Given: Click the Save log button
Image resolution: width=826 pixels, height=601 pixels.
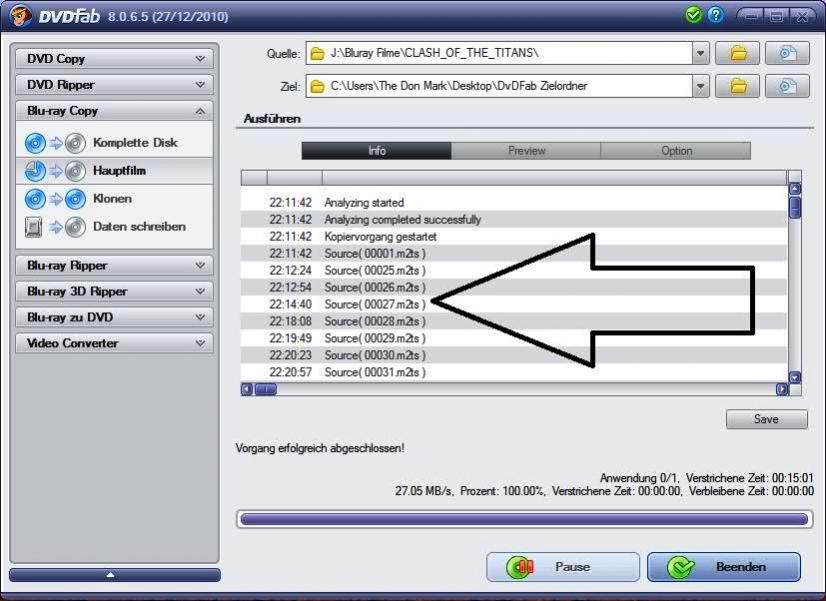Looking at the screenshot, I should coord(766,419).
